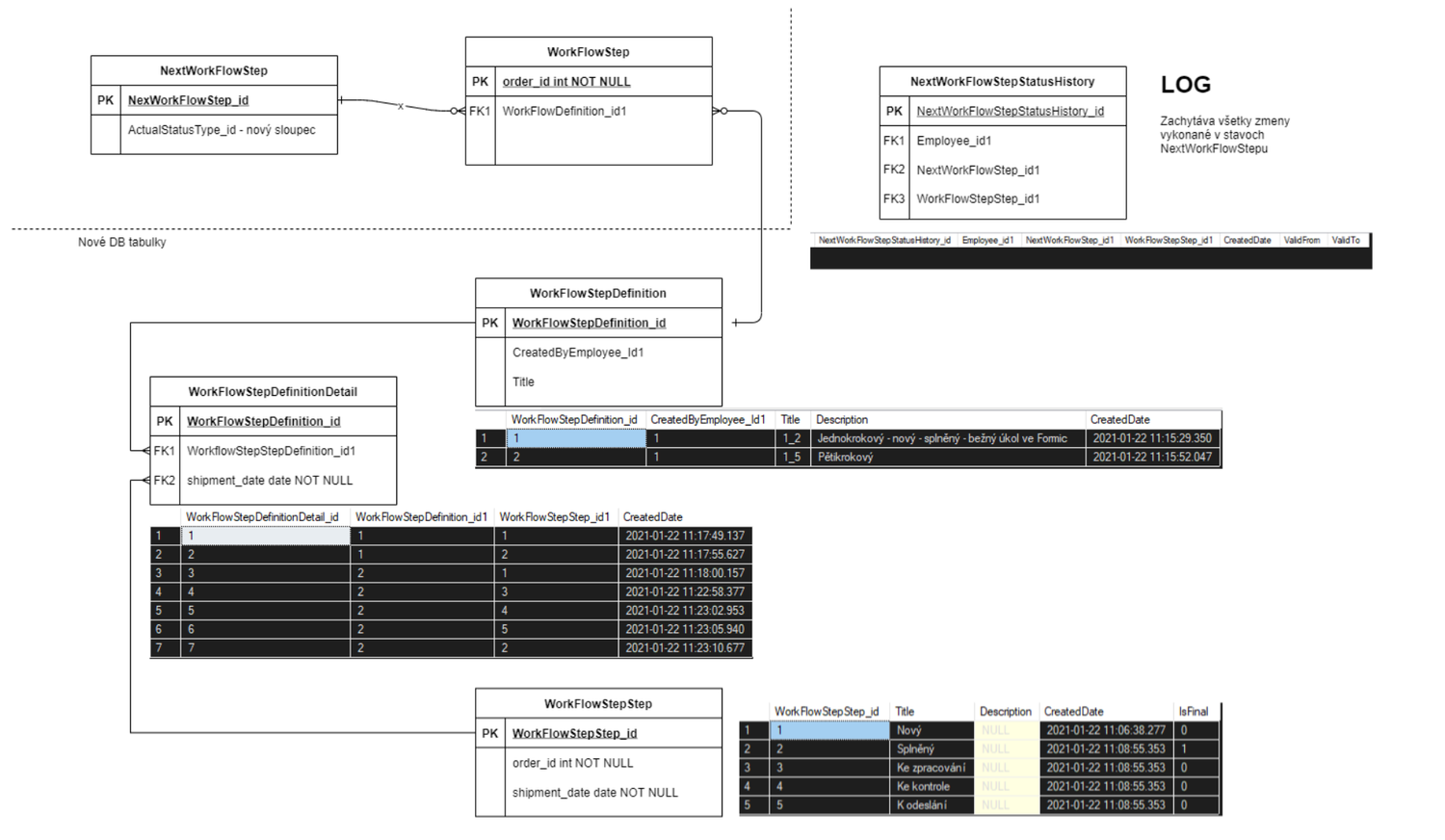This screenshot has width=1445, height=840.
Task: Click the date cell 2021-01-22 11:15:29.350
Action: click(1153, 438)
